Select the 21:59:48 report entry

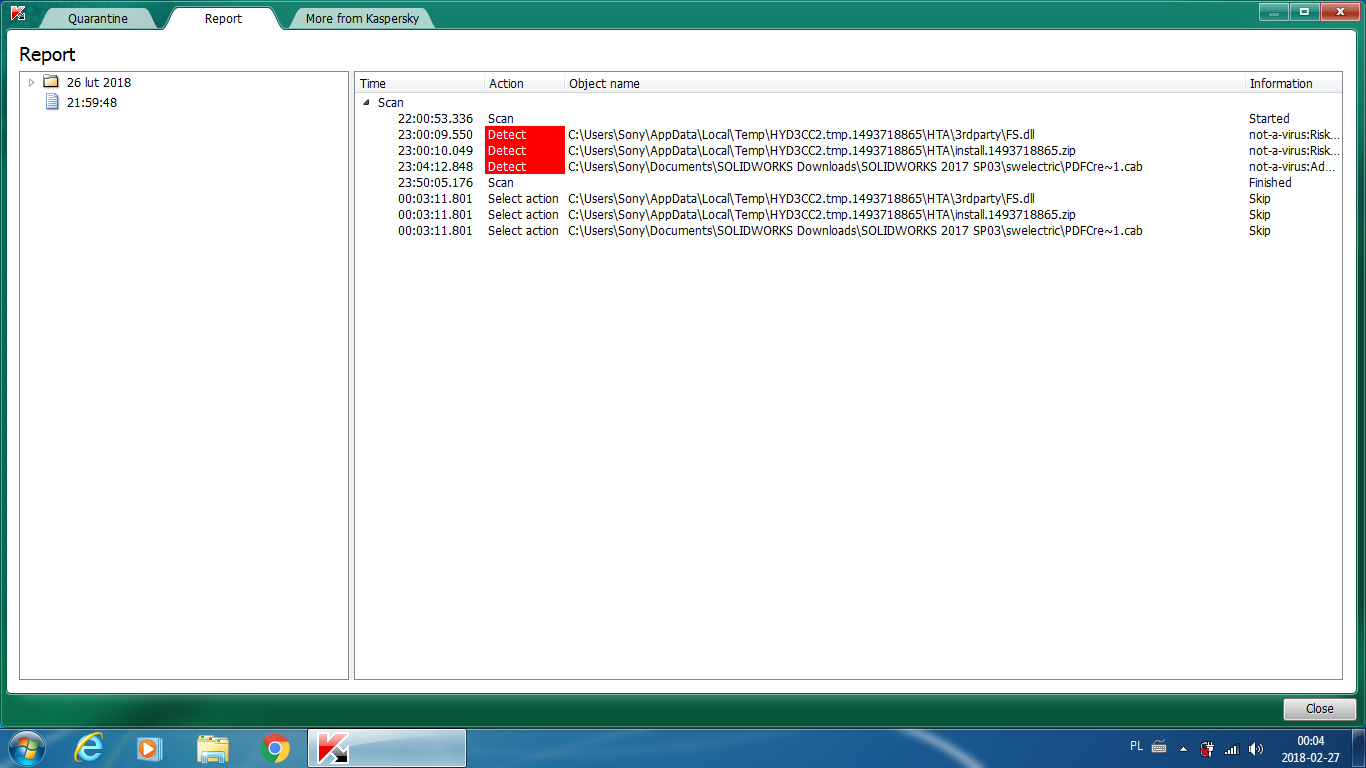coord(92,102)
